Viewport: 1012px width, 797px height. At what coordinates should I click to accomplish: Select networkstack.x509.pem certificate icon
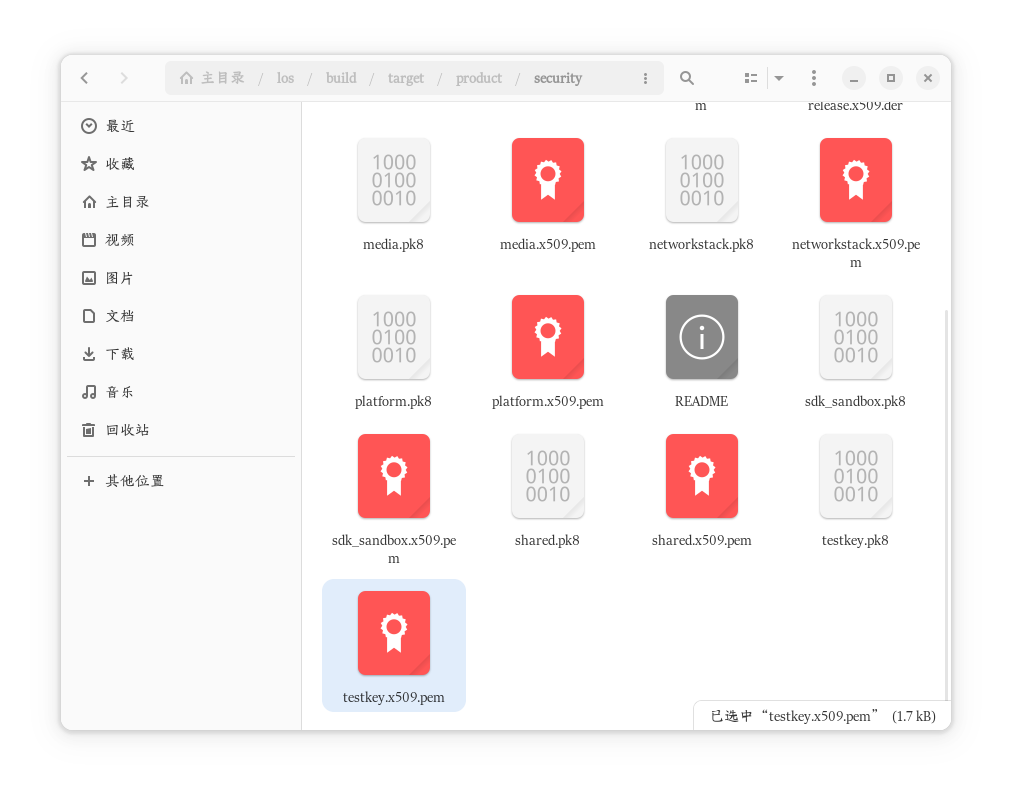pyautogui.click(x=856, y=180)
